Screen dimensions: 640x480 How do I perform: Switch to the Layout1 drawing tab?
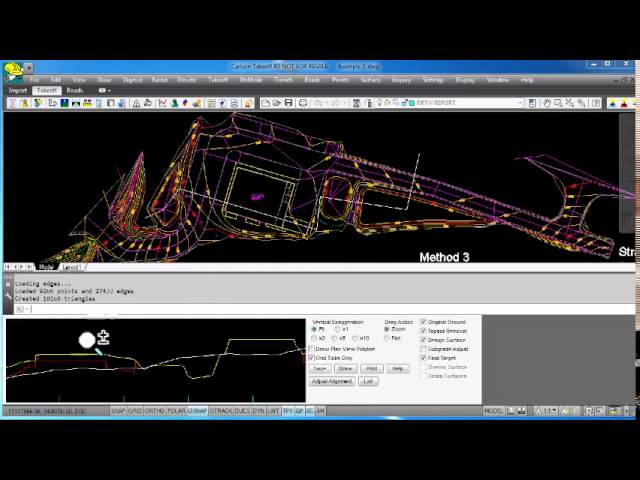pyautogui.click(x=72, y=267)
